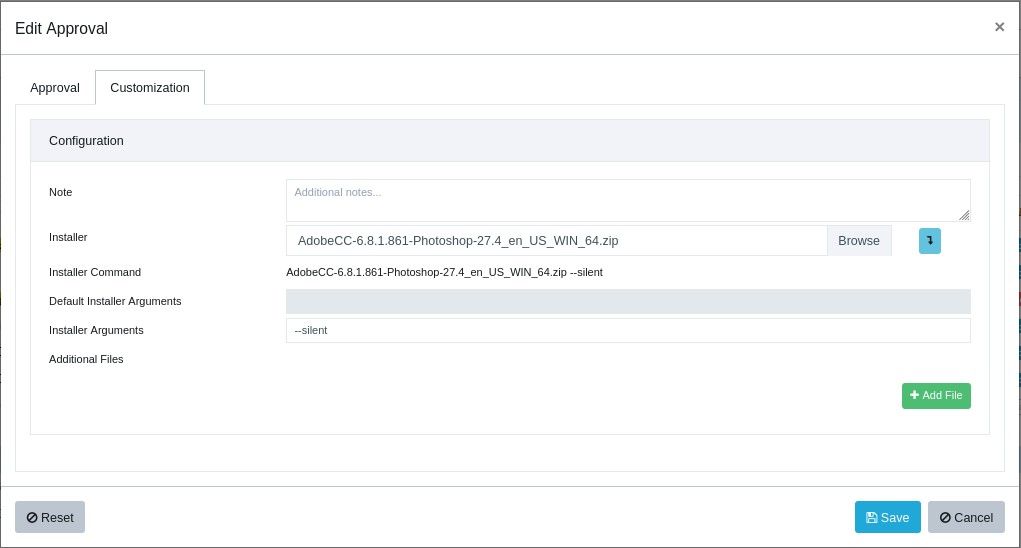Click the Installer Arguments field containing --silent

(x=628, y=330)
